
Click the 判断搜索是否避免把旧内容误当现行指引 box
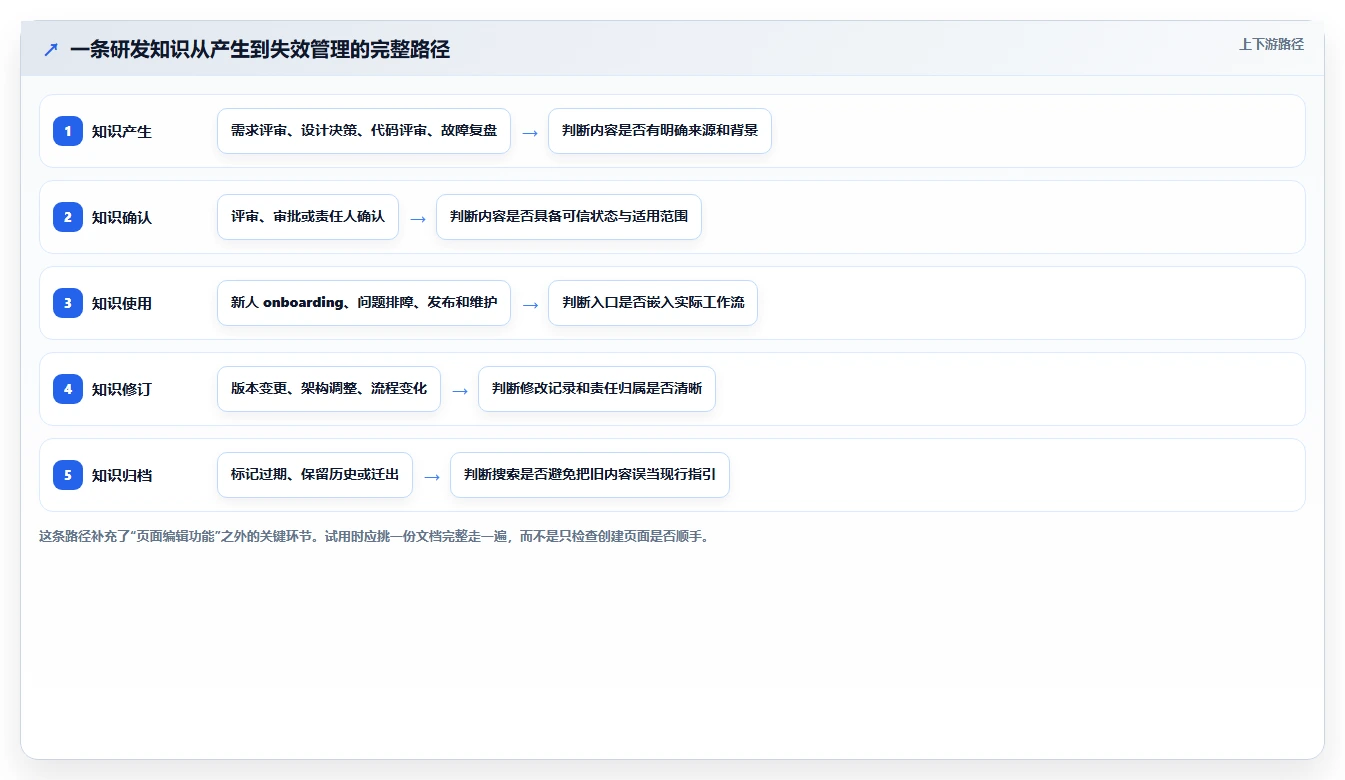point(590,475)
